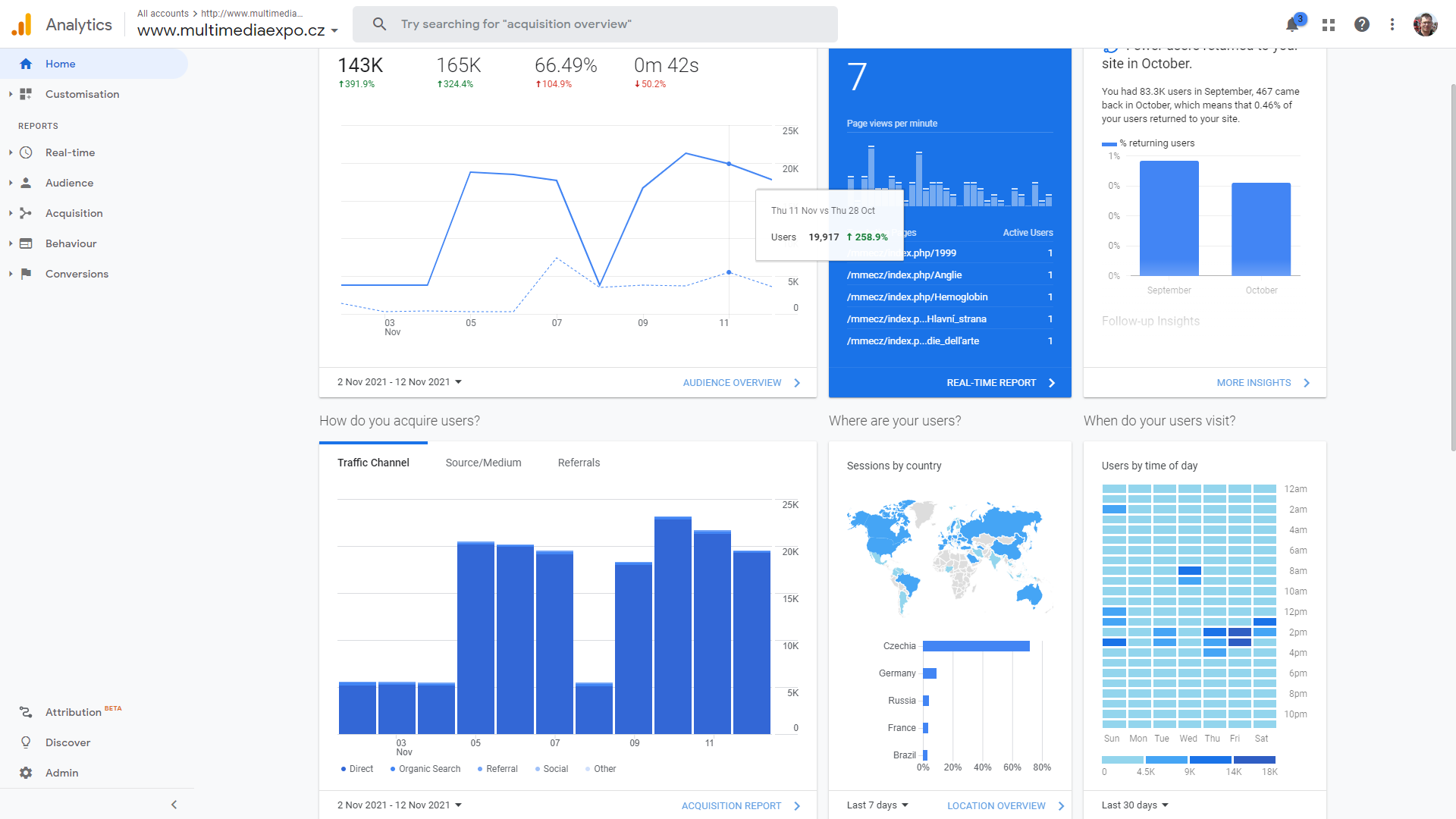Switch to the Referrals tab

(x=579, y=463)
